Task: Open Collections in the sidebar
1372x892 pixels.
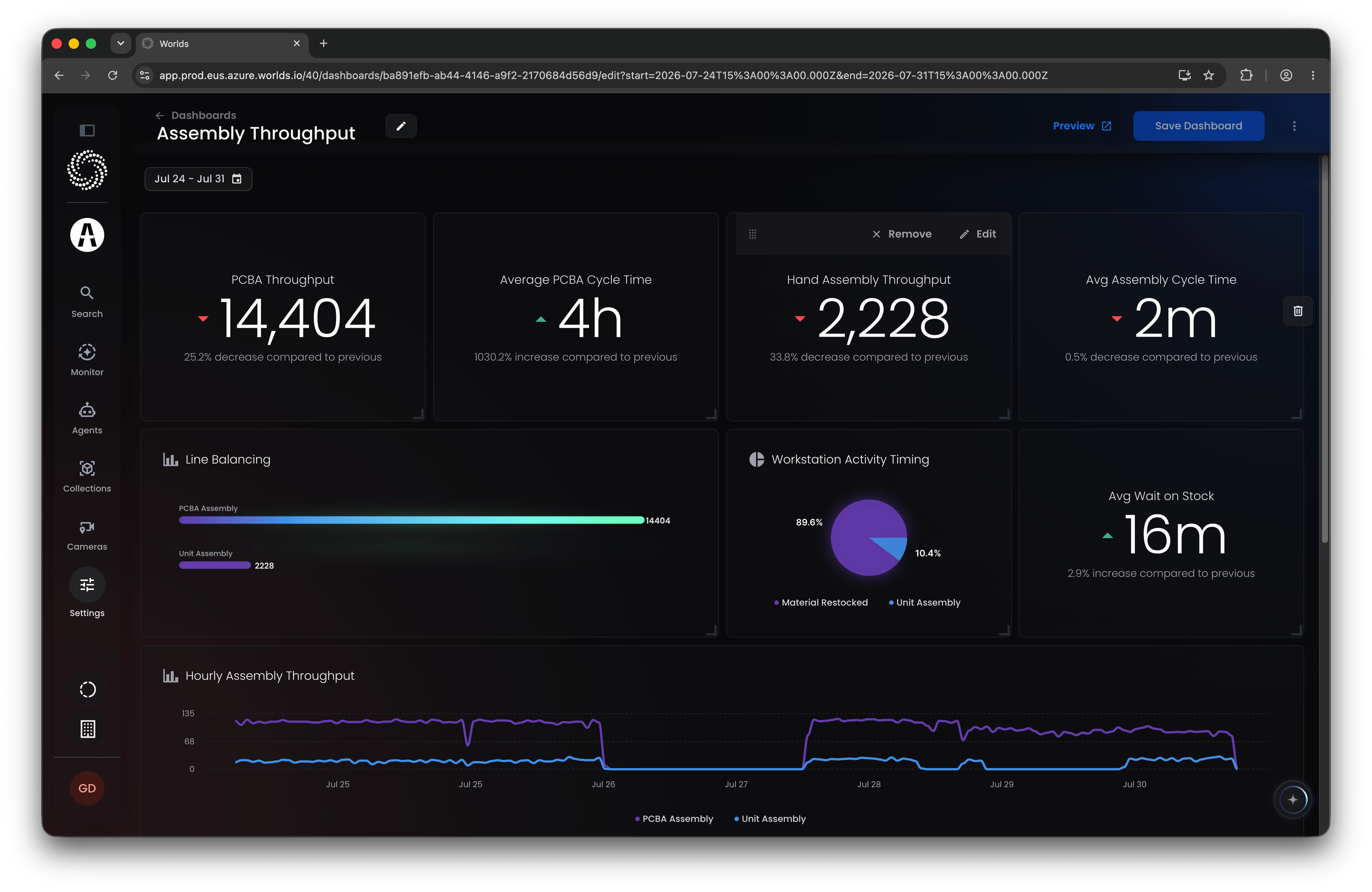Action: 87,476
